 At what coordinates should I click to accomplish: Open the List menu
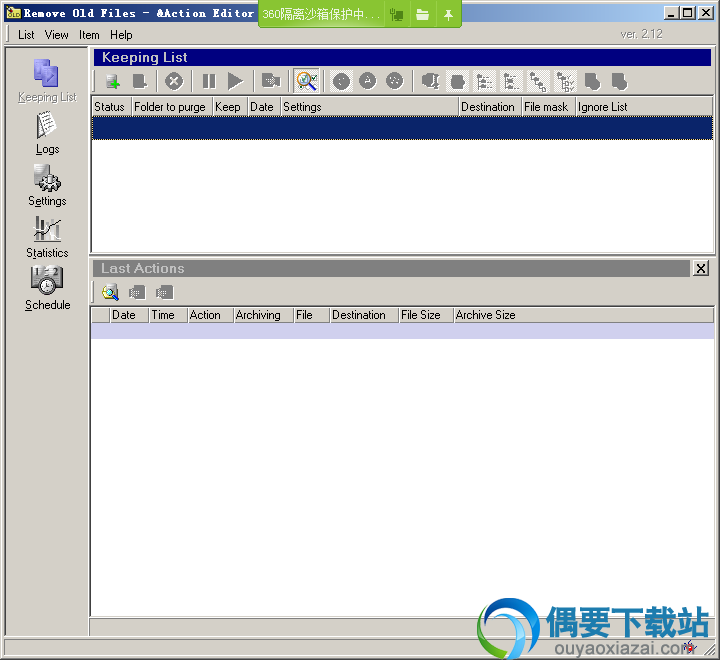26,35
